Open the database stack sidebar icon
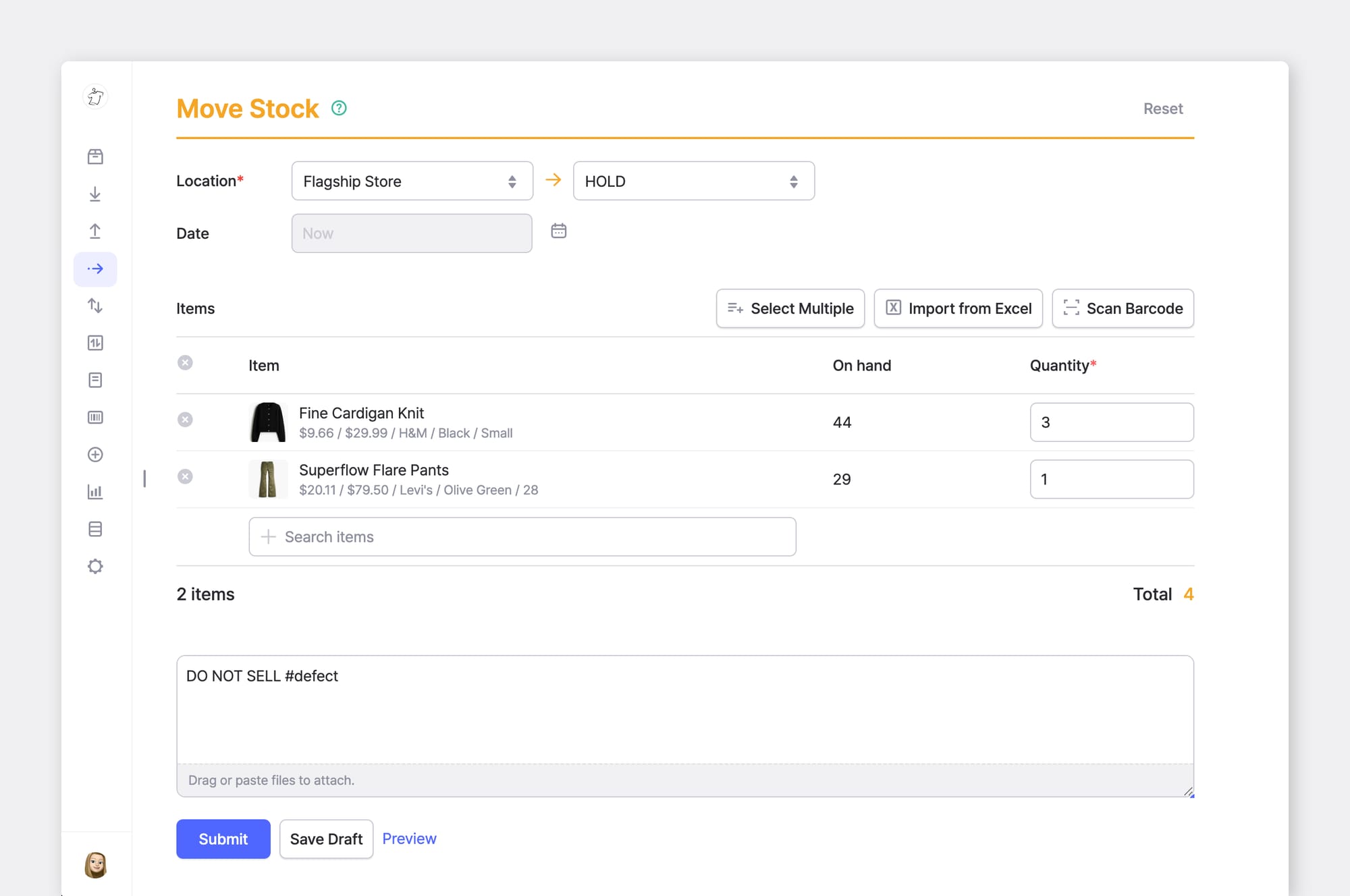This screenshot has width=1350, height=896. (95, 529)
